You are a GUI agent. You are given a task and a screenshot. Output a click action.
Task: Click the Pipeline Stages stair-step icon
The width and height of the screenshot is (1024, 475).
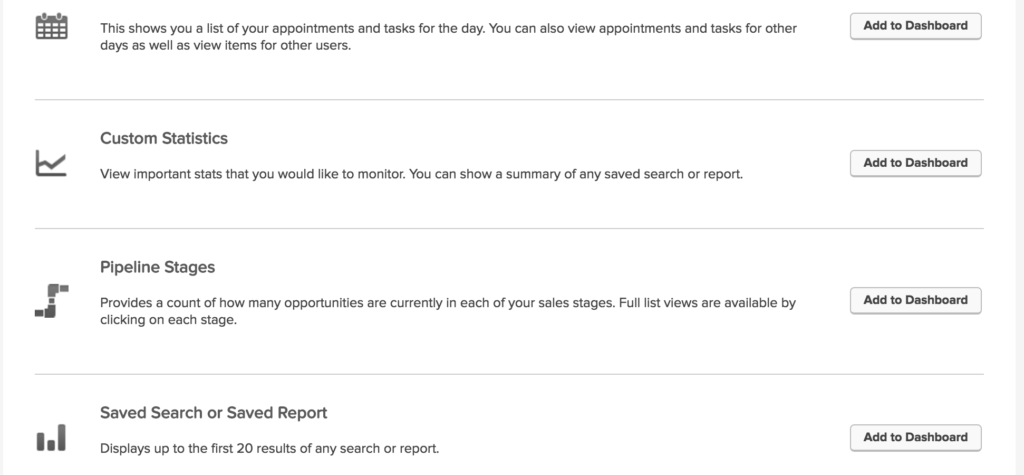coord(52,301)
